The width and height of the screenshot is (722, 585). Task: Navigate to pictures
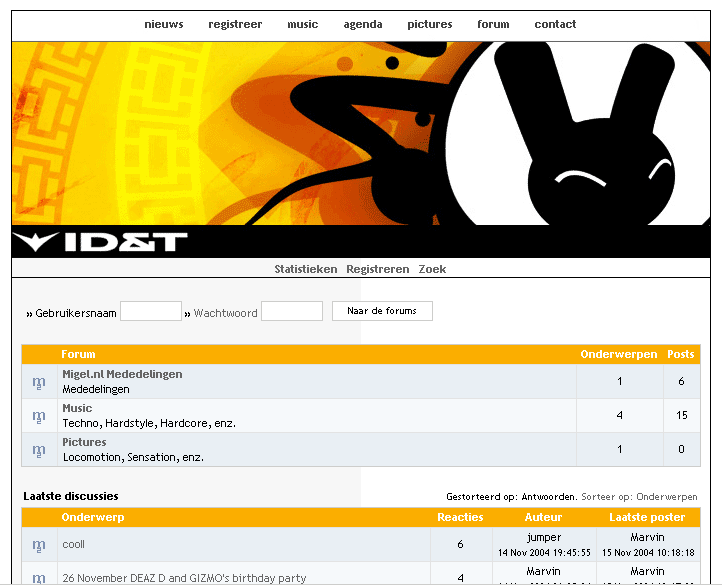coord(430,24)
